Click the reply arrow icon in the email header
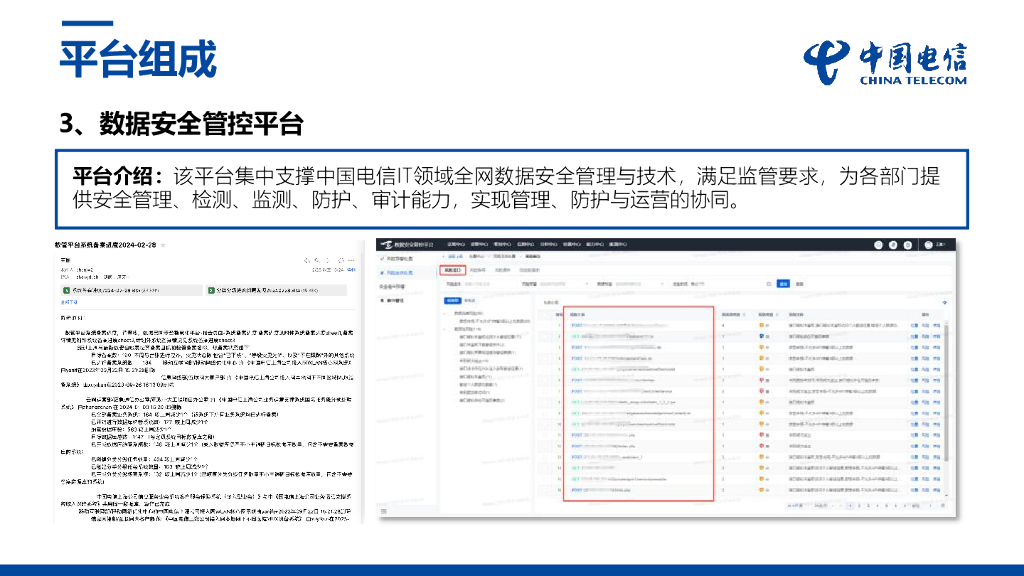The width and height of the screenshot is (1024, 576). coord(306,260)
